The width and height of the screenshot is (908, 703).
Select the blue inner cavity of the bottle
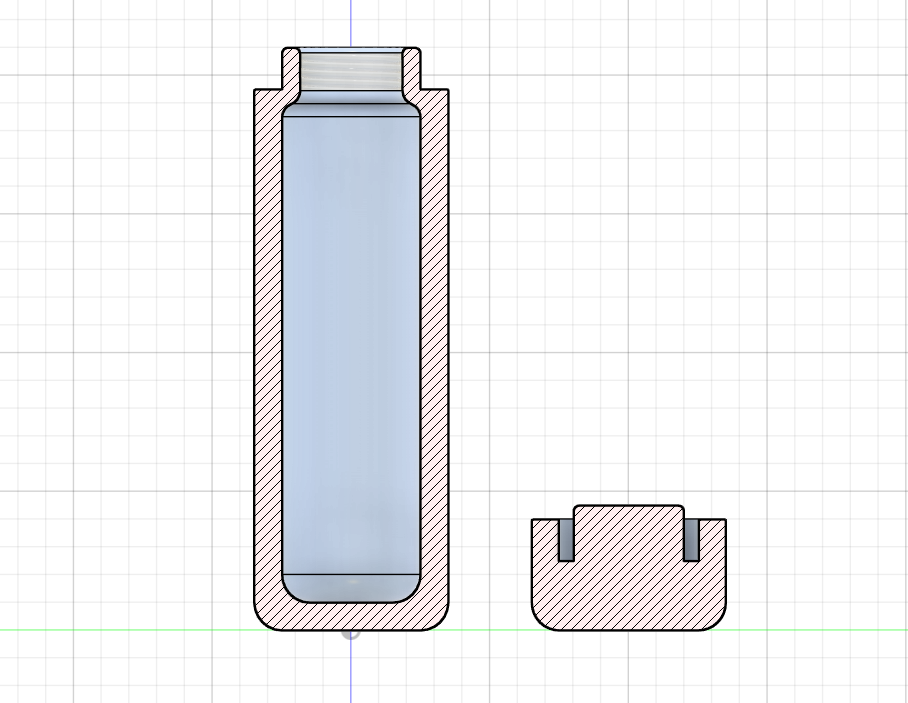350,340
